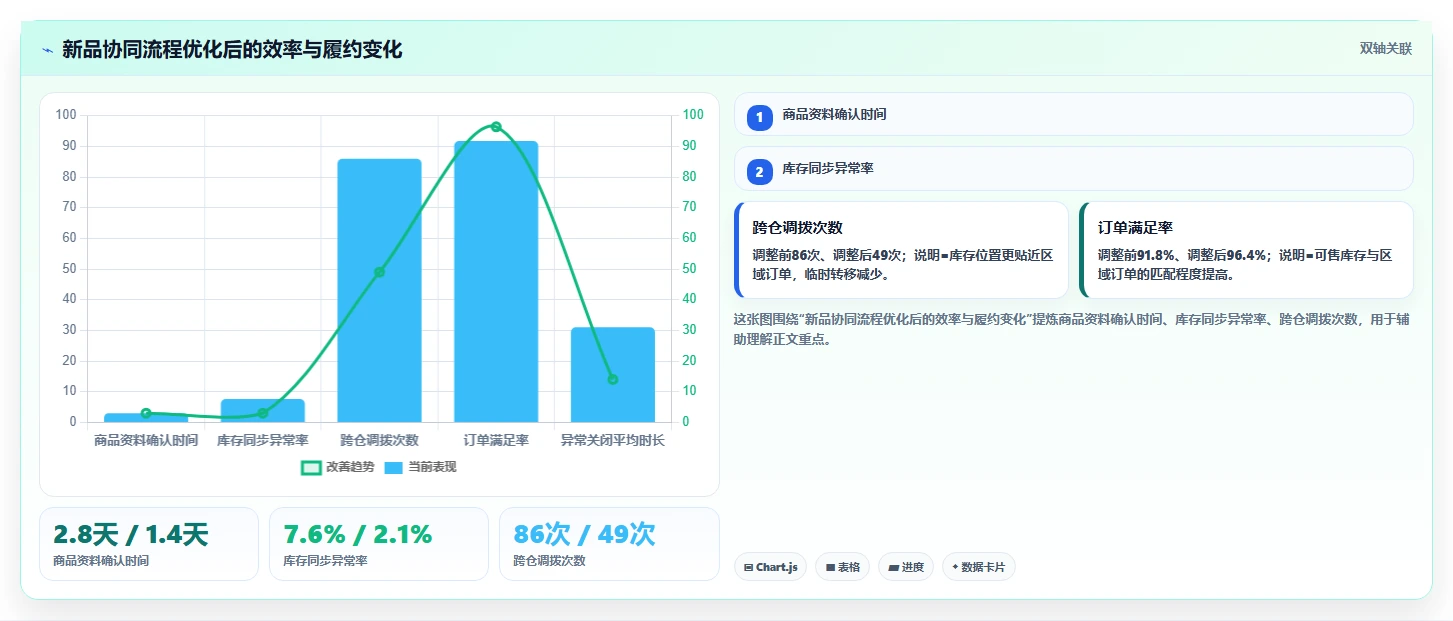
Task: Click description text 调整前91.8%、调整后96.4%
Action: [x=1183, y=255]
